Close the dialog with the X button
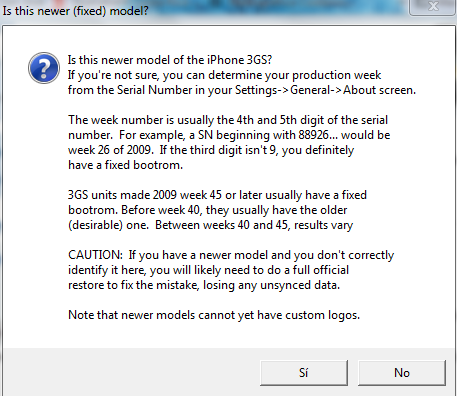Image resolution: width=457 pixels, height=396 pixels. tap(433, 7)
